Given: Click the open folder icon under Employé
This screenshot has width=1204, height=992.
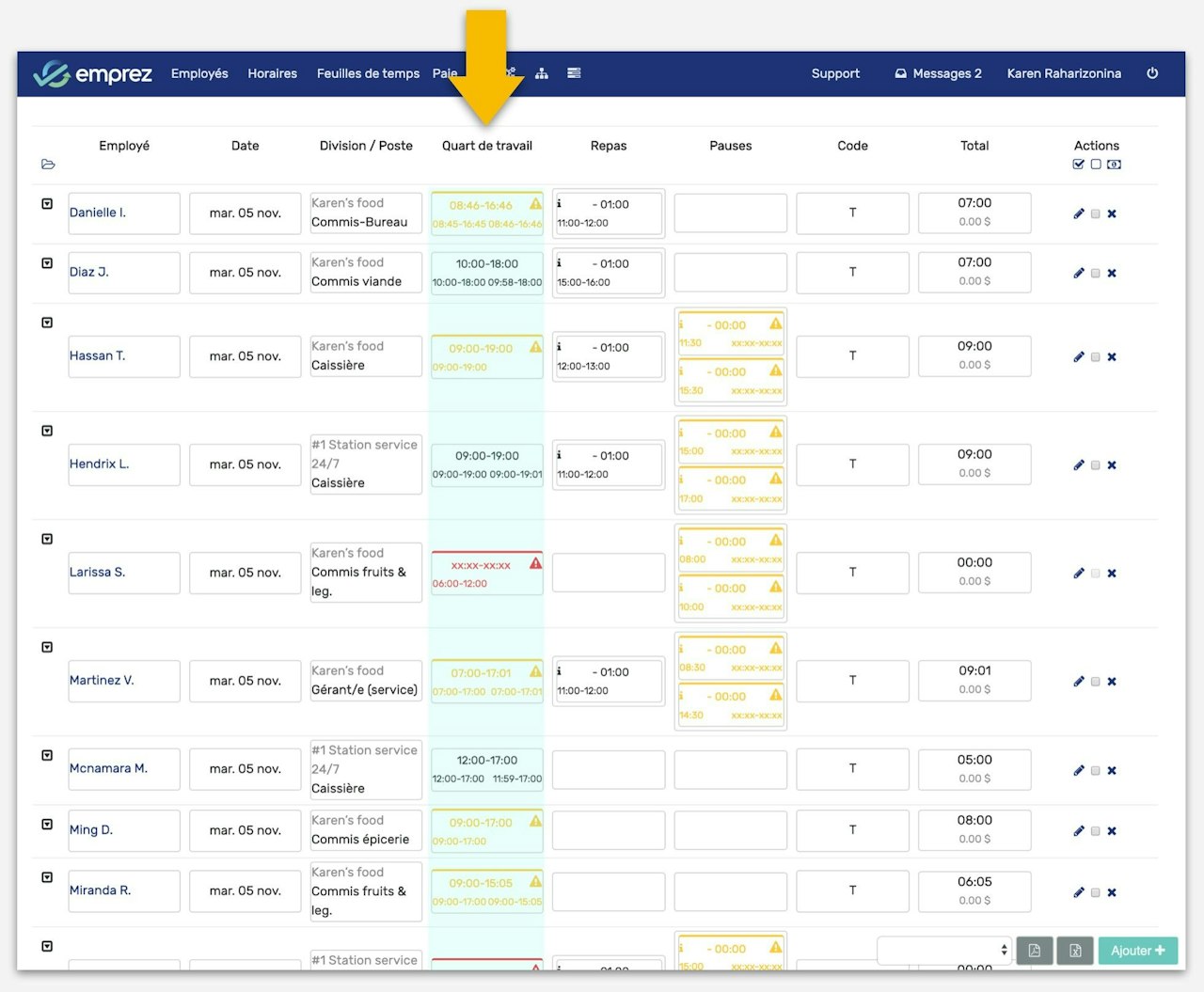Looking at the screenshot, I should [48, 165].
